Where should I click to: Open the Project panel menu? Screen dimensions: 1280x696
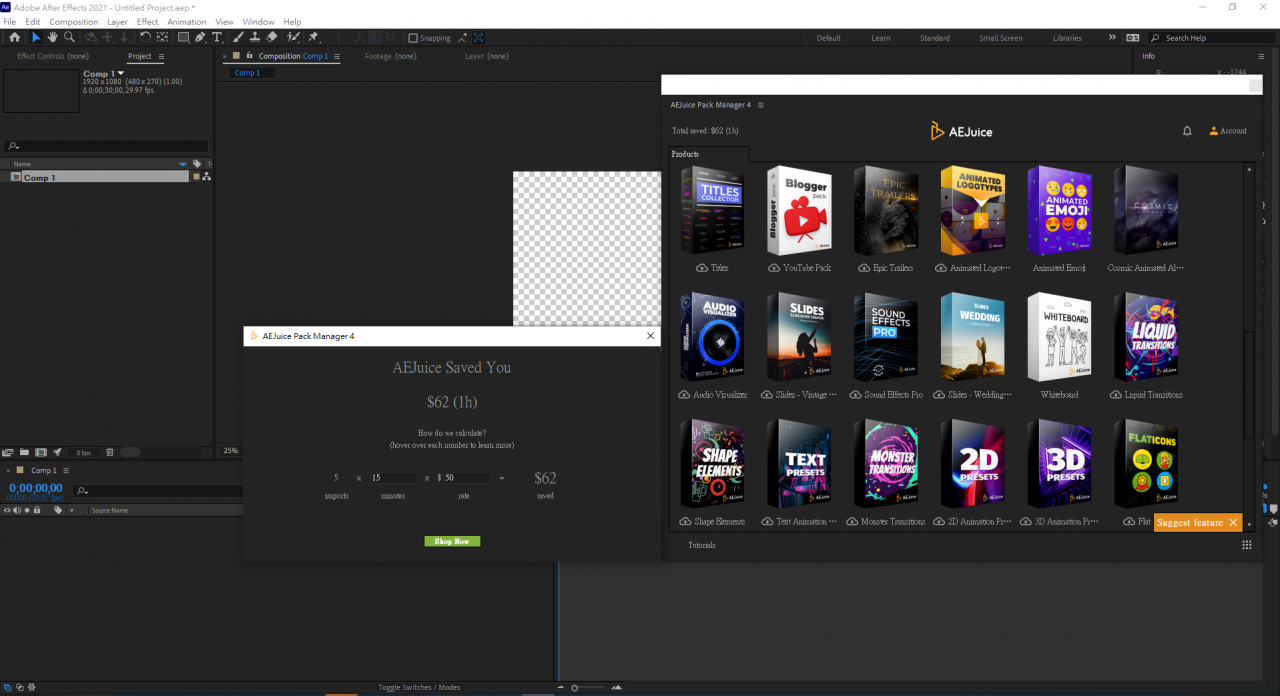(x=161, y=56)
